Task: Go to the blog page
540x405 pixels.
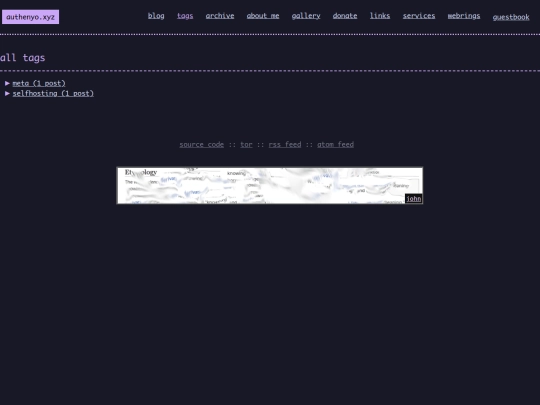Action: pos(156,16)
